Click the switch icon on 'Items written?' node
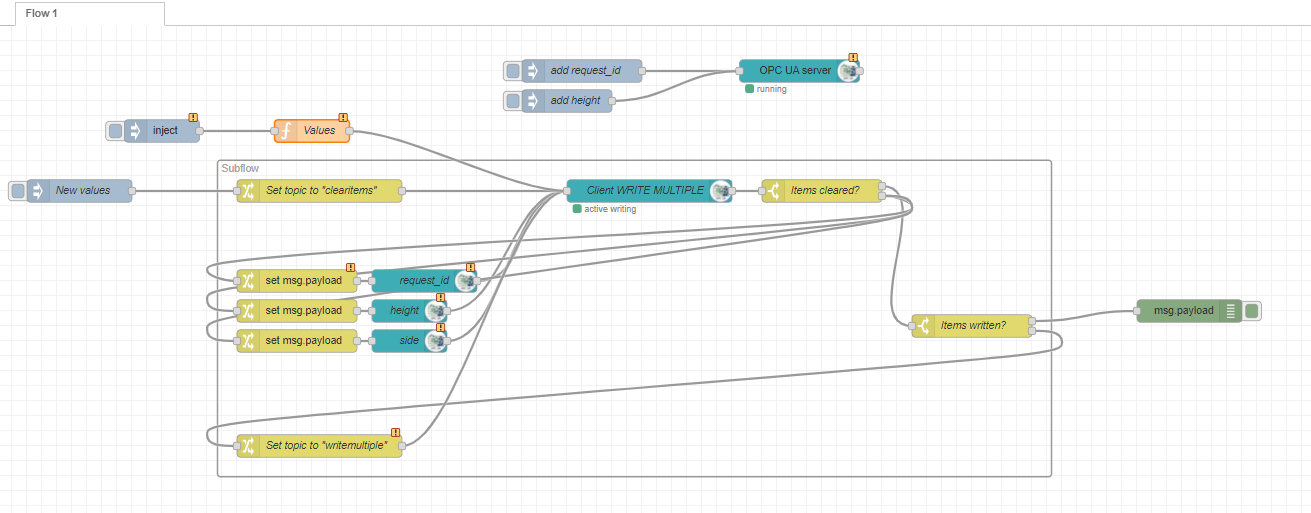 923,326
